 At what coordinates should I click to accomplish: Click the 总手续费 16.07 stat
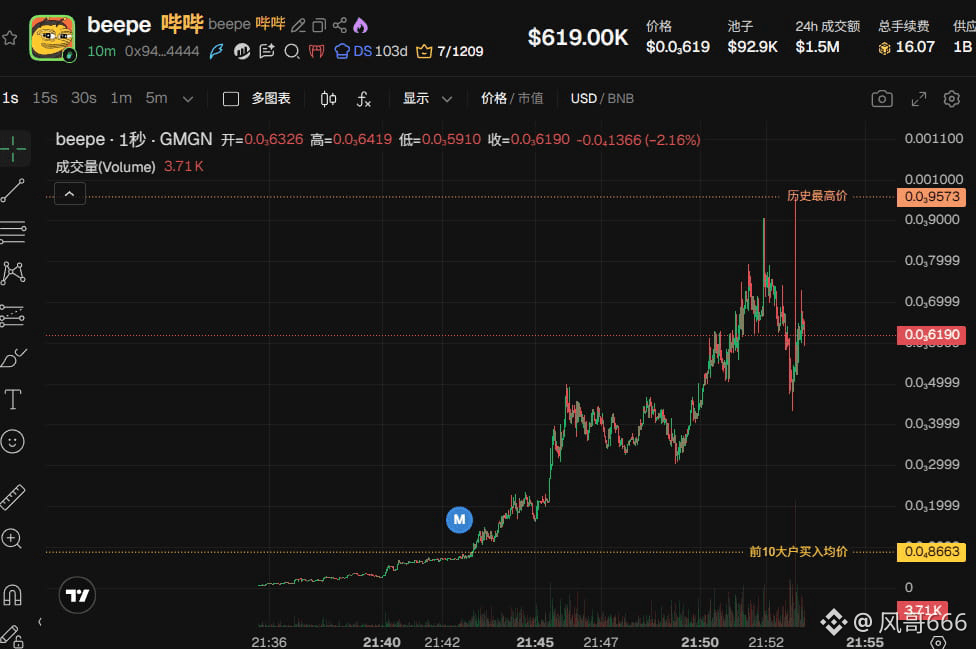[906, 37]
